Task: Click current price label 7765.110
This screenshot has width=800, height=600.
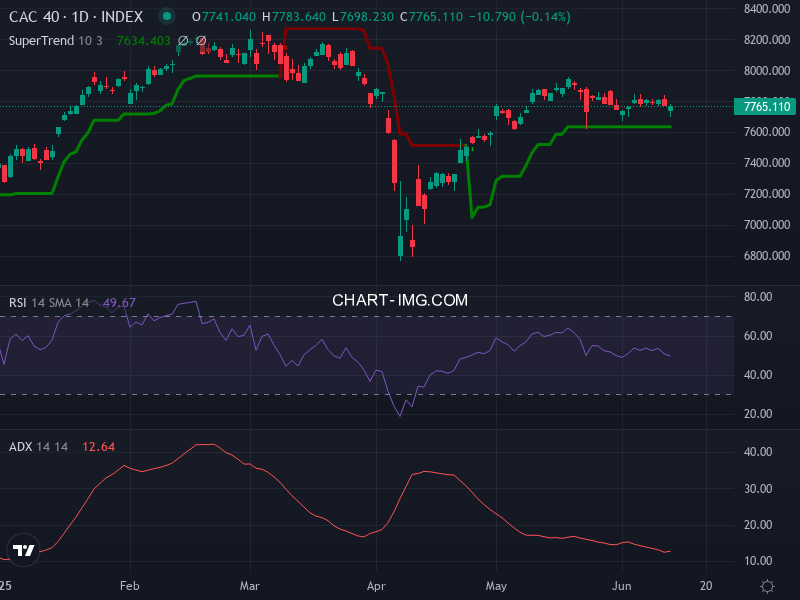Action: [x=765, y=107]
